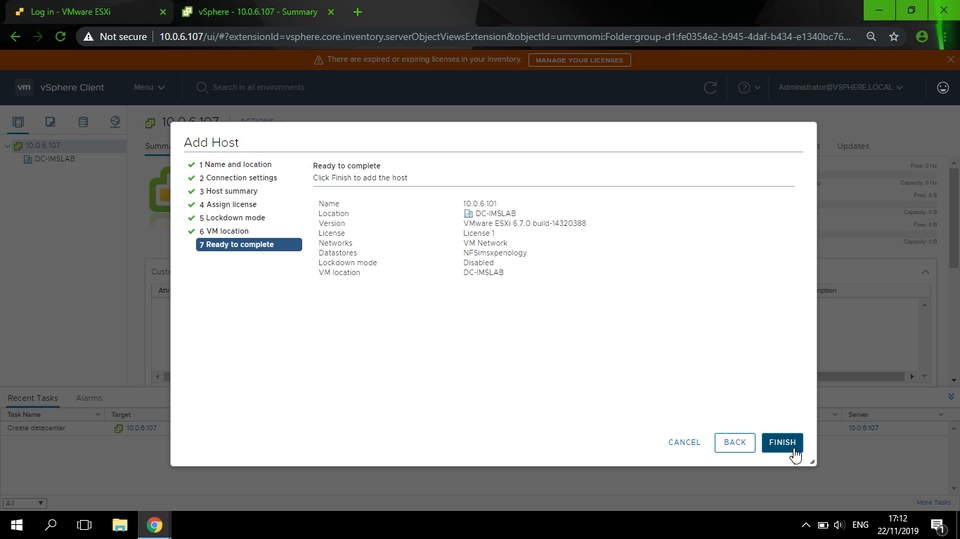Open the Networking inventory icon
Screen dimensions: 960x539
pos(115,122)
